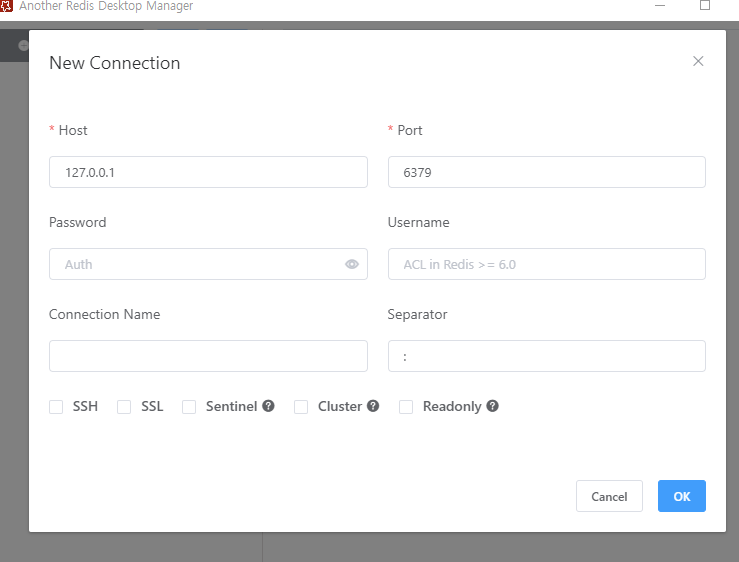Enable the SSL checkbox
739x562 pixels.
coord(124,406)
